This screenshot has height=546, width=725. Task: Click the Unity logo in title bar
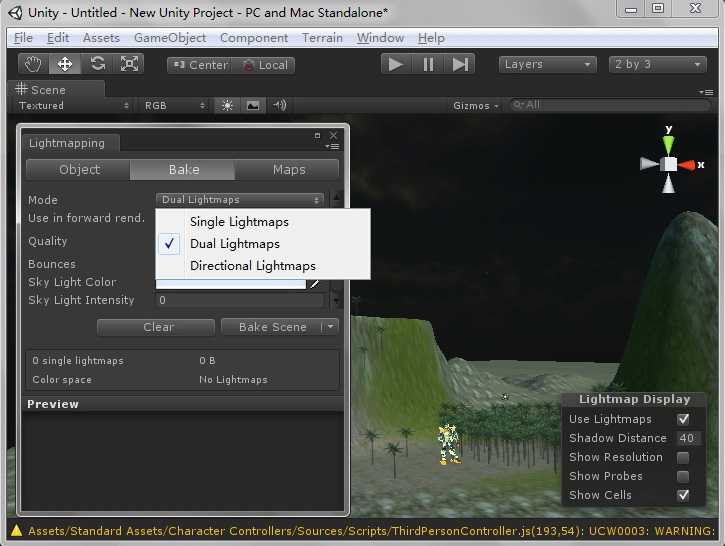(15, 12)
